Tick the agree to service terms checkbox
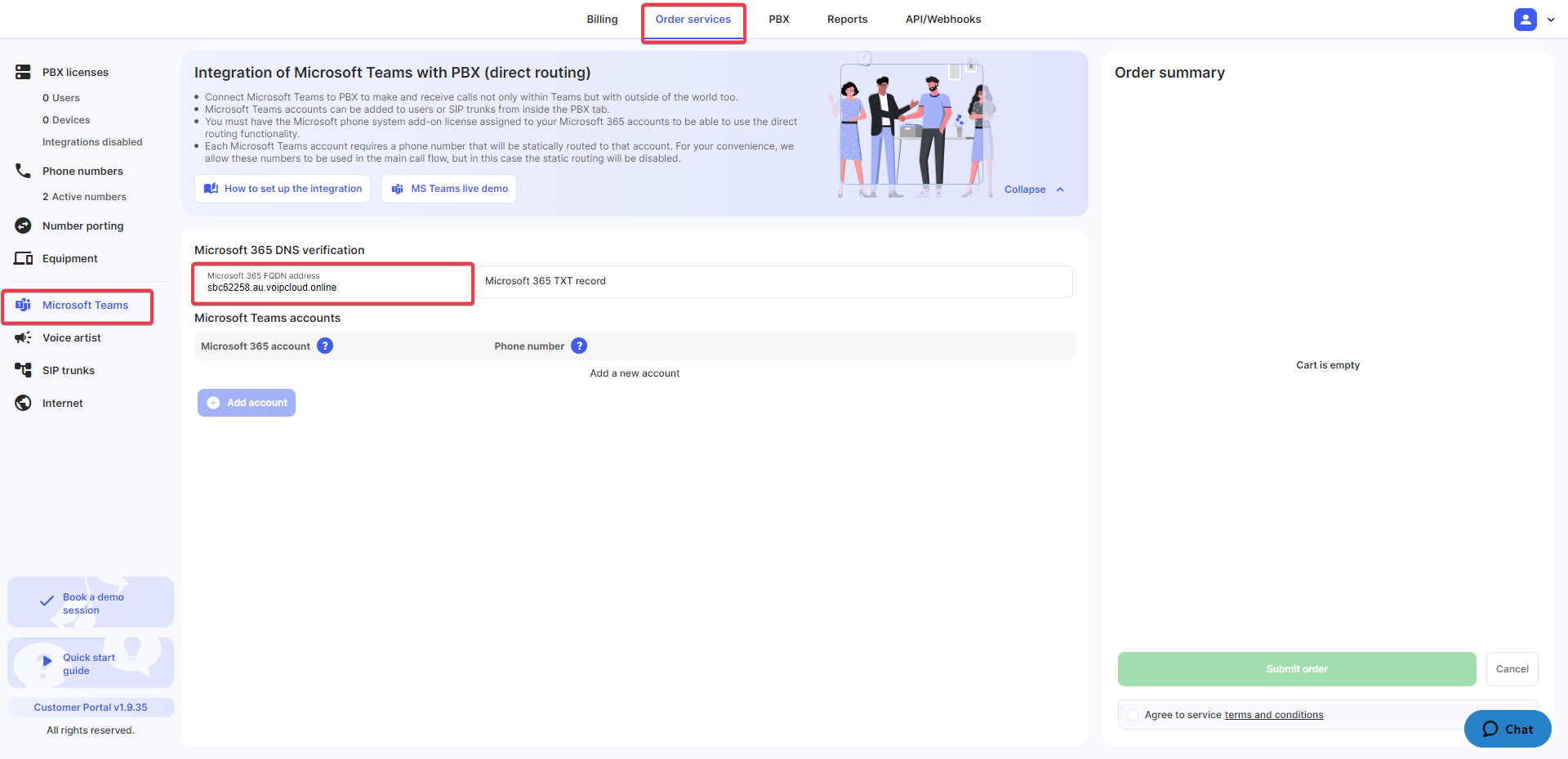The height and width of the screenshot is (759, 1568). [x=1133, y=715]
